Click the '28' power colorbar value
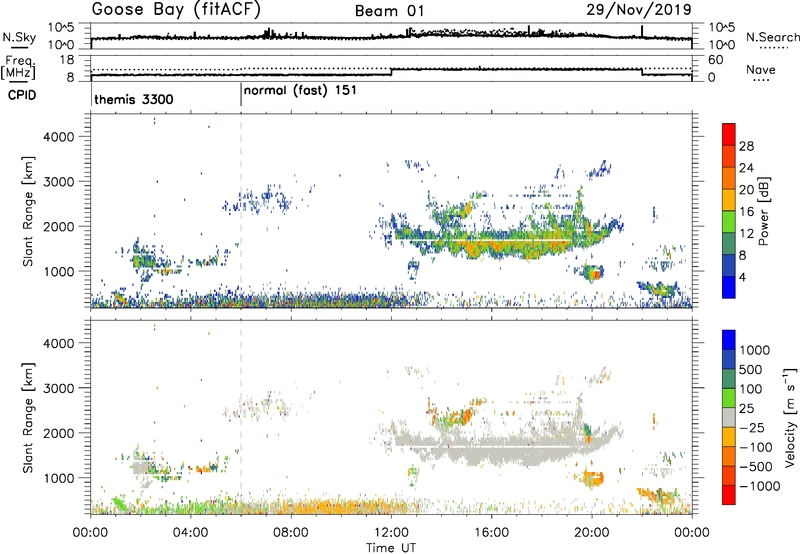Image resolution: width=800 pixels, height=554 pixels. click(x=746, y=146)
